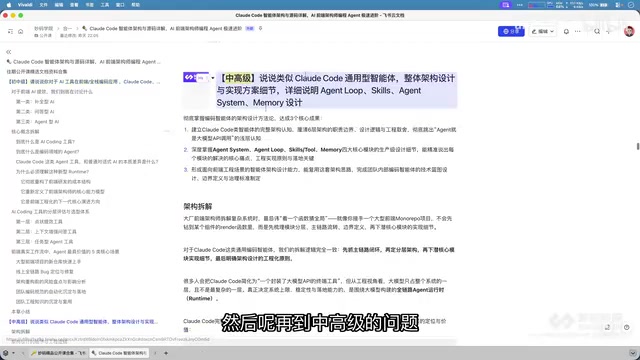Open the 【中高级】 section in outline
Screen dimensions: 640x360
pyautogui.click(x=83, y=322)
